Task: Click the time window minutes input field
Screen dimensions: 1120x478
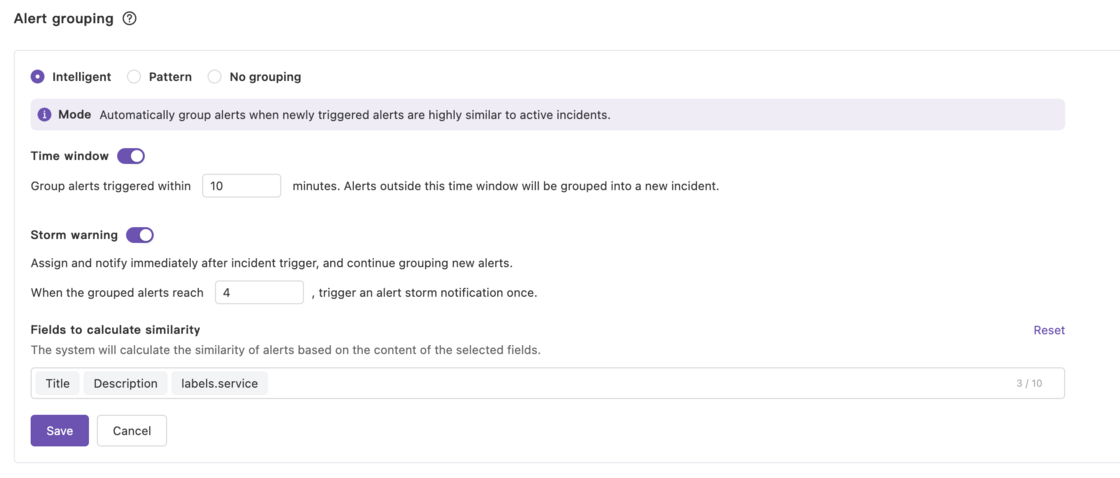Action: pos(241,186)
